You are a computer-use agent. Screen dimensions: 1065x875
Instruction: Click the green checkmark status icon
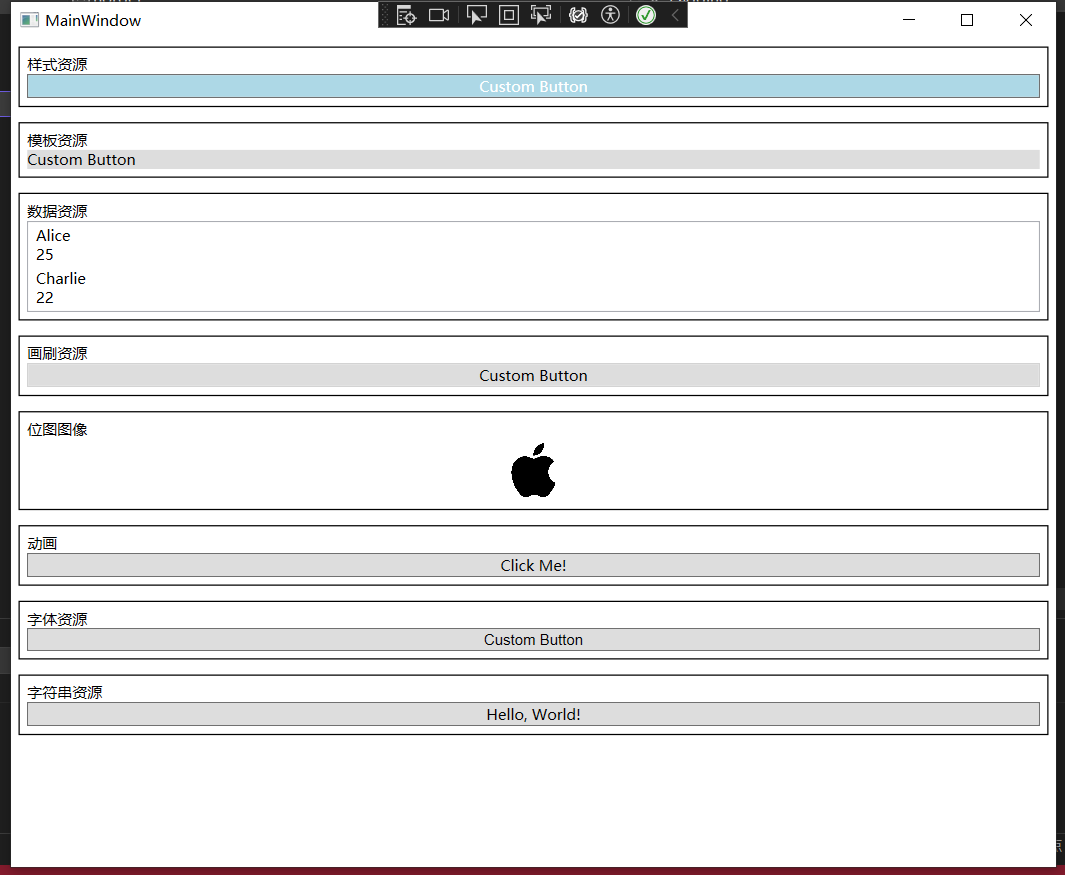click(x=646, y=15)
